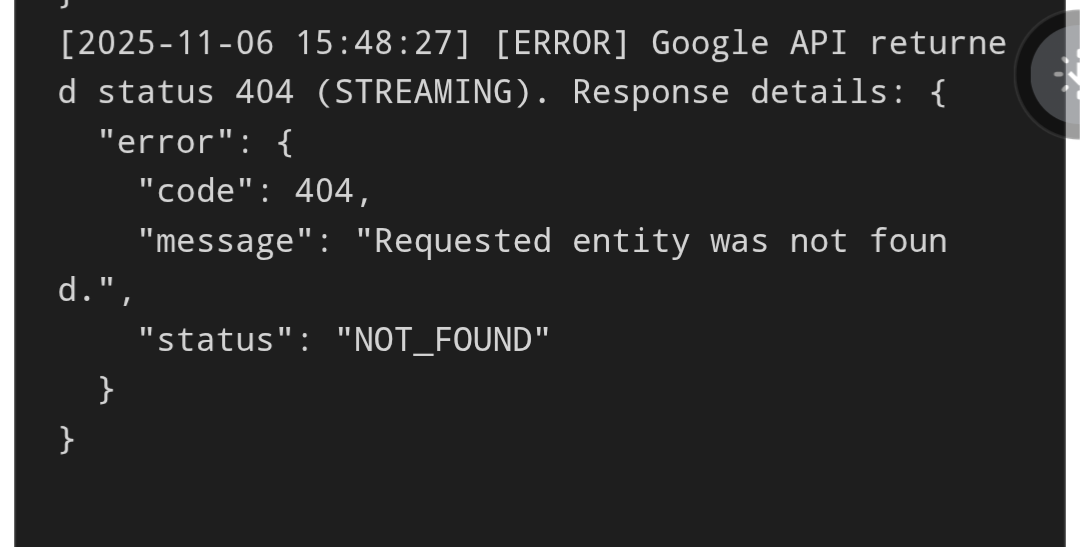
Task: Click the "message" JSON key
Action: coord(226,241)
